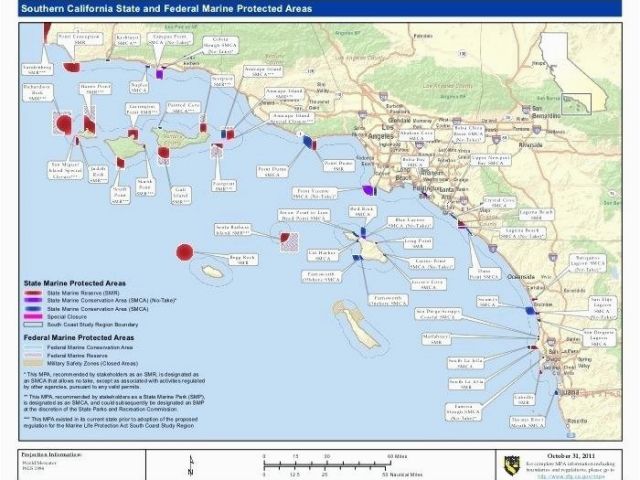The height and width of the screenshot is (480, 640).
Task: Click the Laguna Beach SMR label
Action: coord(537,215)
